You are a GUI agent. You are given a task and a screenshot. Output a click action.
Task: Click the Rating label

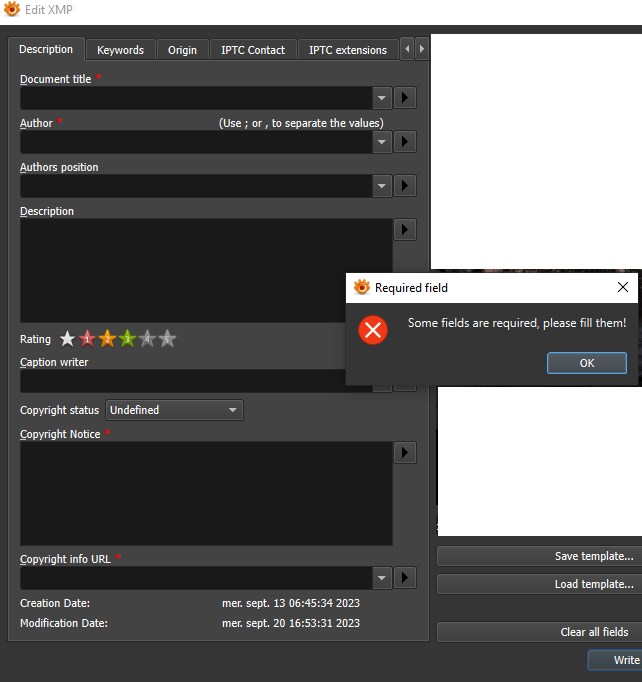[35, 339]
